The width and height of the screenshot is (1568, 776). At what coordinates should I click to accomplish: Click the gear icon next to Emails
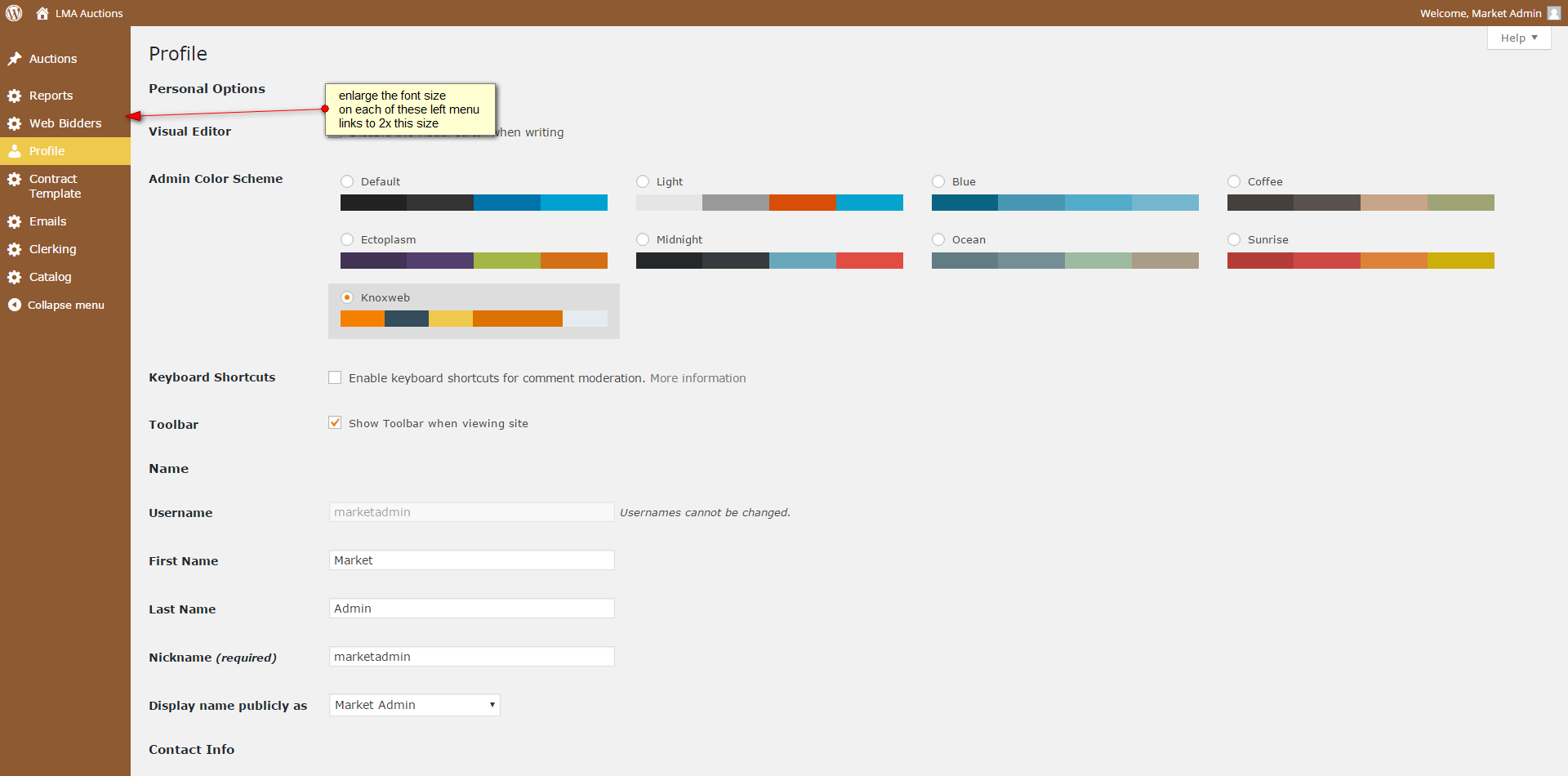(x=15, y=221)
